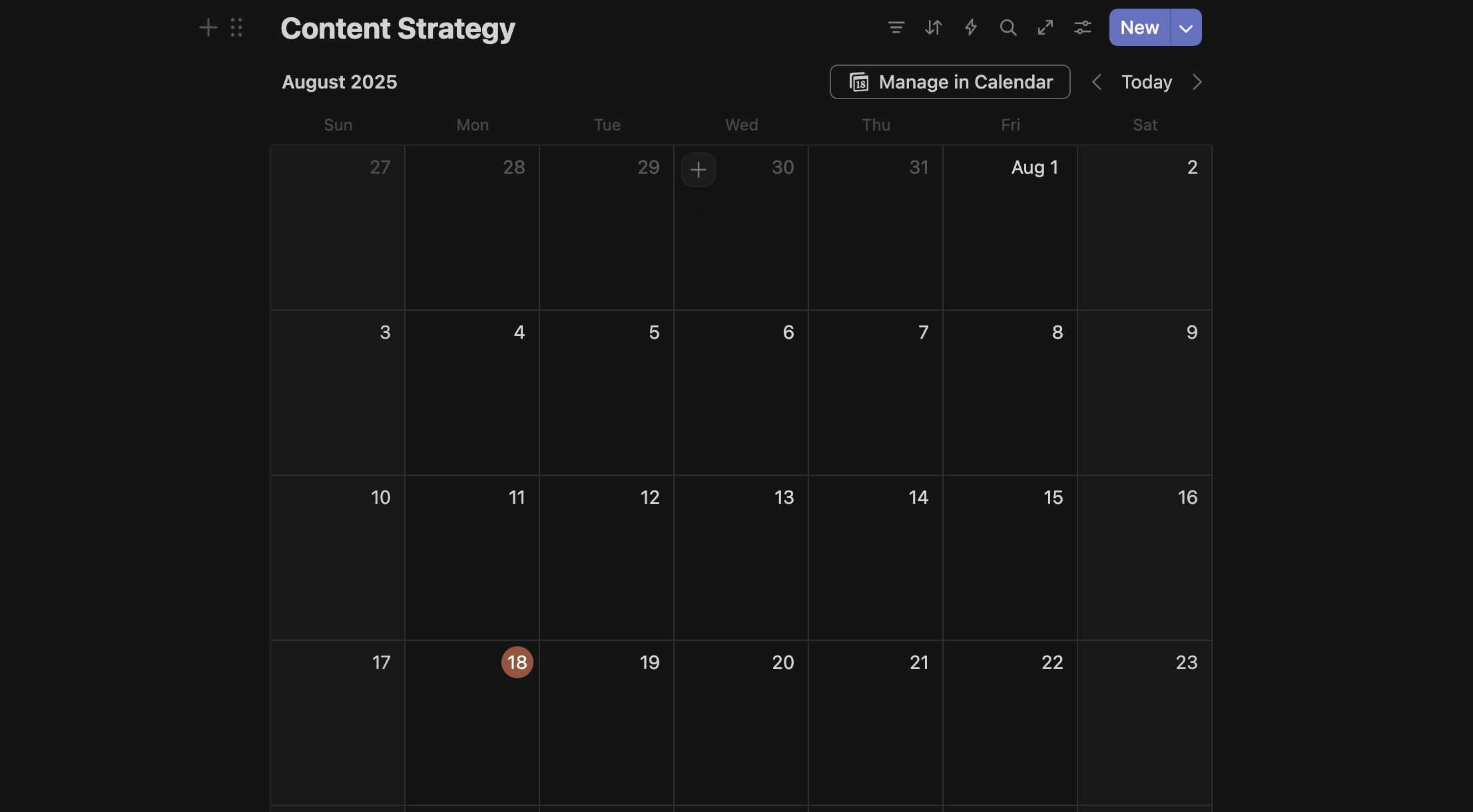Click the sort arrows icon

click(933, 27)
